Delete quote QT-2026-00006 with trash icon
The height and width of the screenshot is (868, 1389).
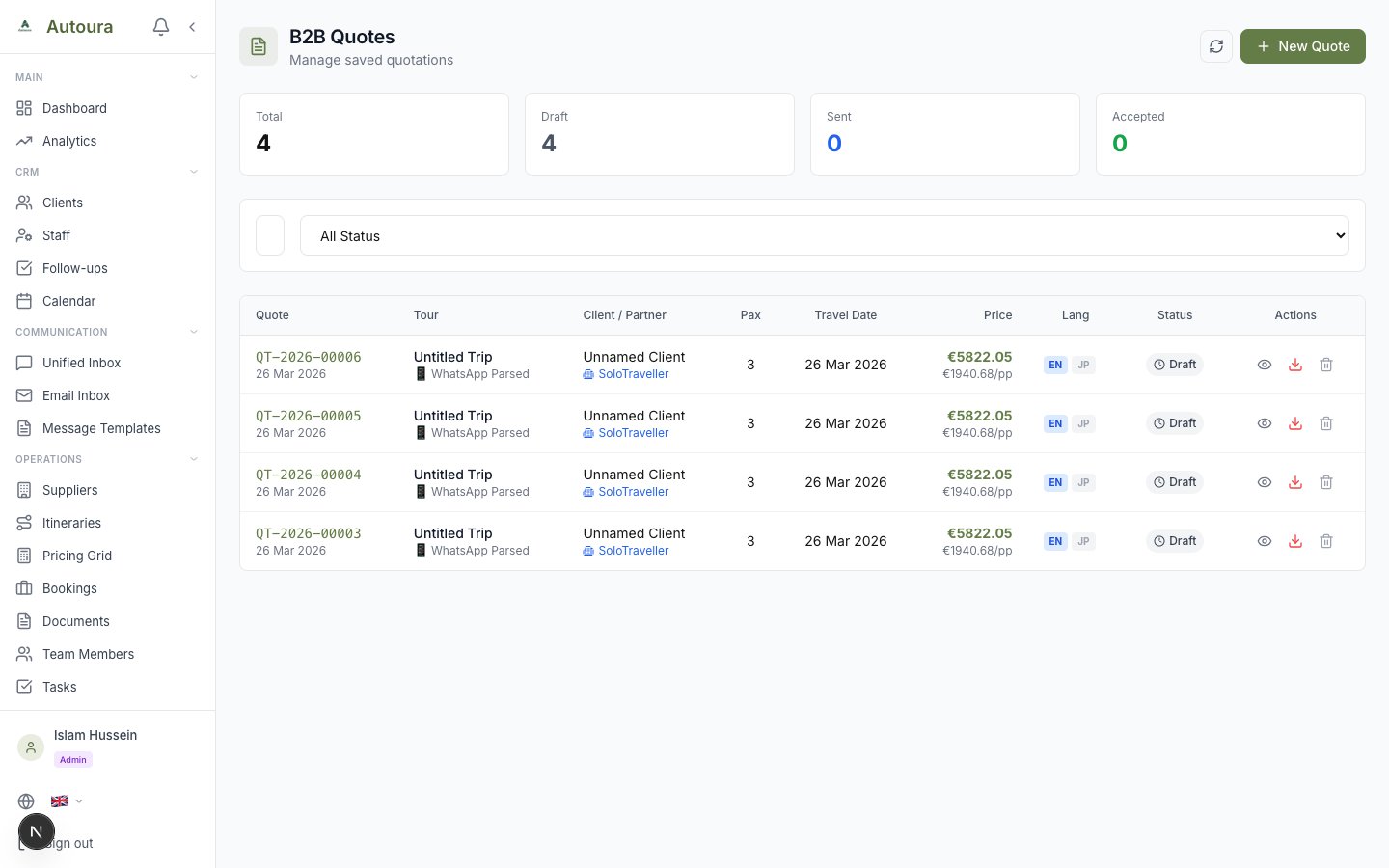(1326, 365)
